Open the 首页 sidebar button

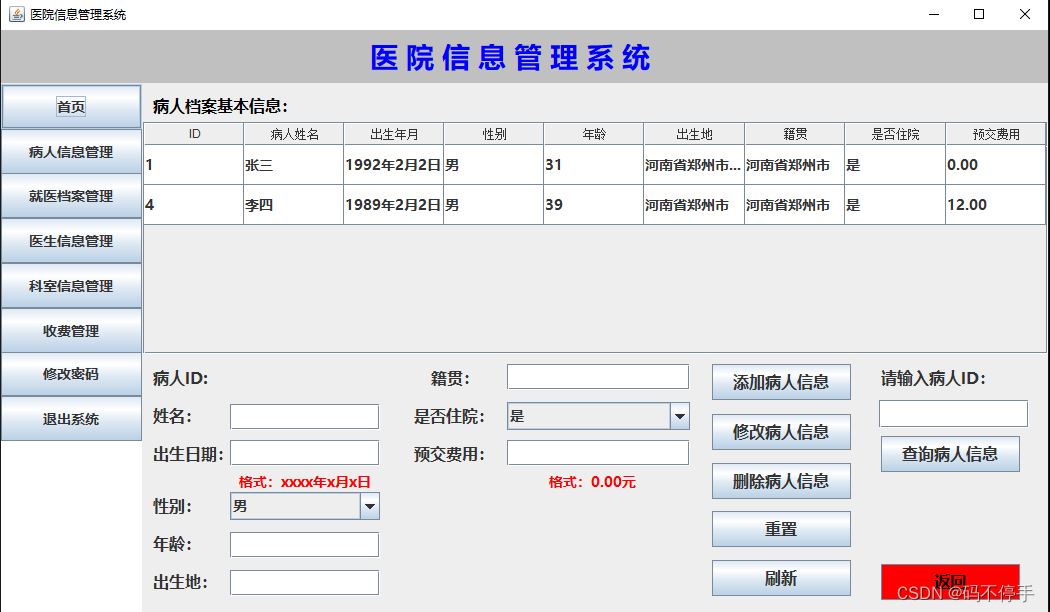pos(71,106)
